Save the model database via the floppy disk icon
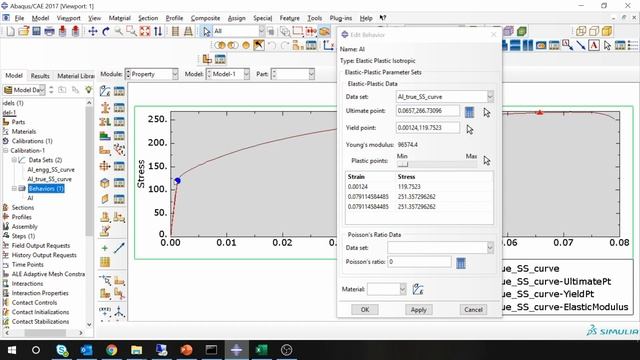 click(x=37, y=31)
